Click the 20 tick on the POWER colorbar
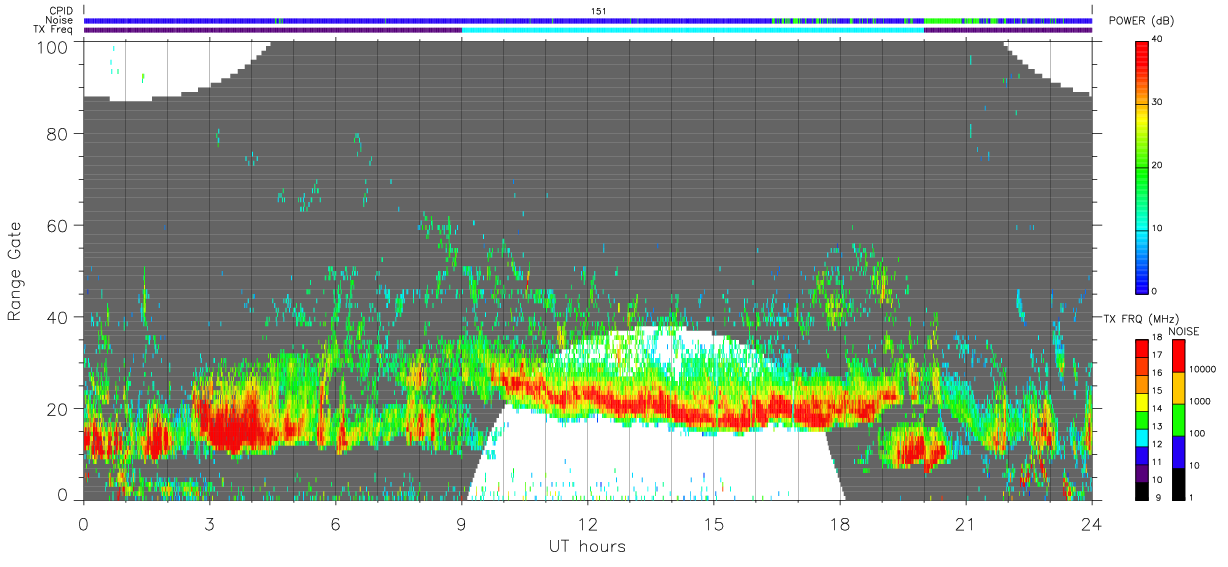This screenshot has width=1228, height=567. (x=1159, y=165)
